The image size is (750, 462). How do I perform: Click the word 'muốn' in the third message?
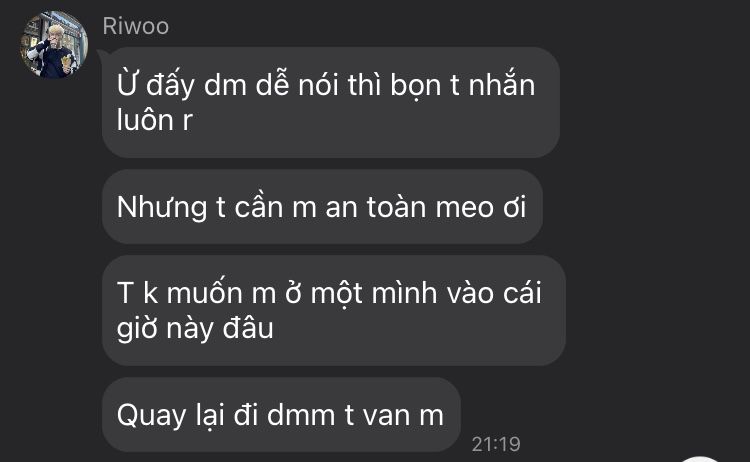205,292
